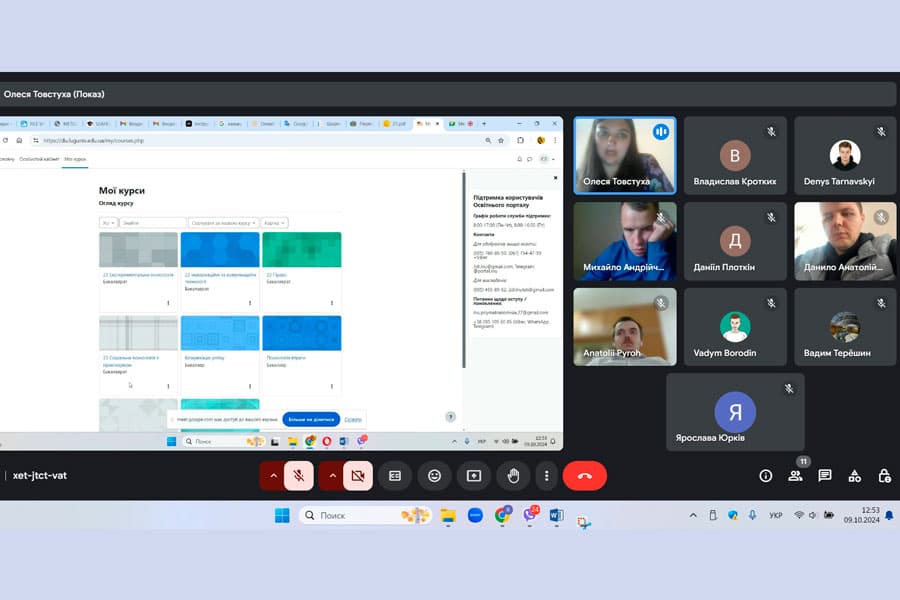Screen dimensions: 900x600
Task: Turn on captions in meeting bar
Action: tap(395, 475)
